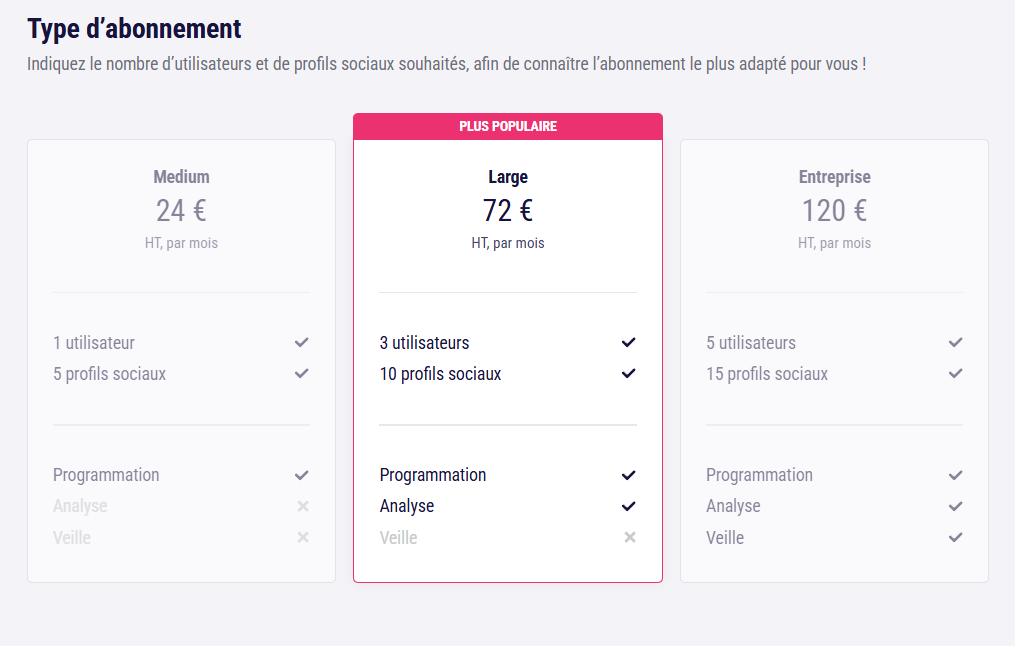1015x646 pixels.
Task: Select the Medium plan title
Action: 181,177
